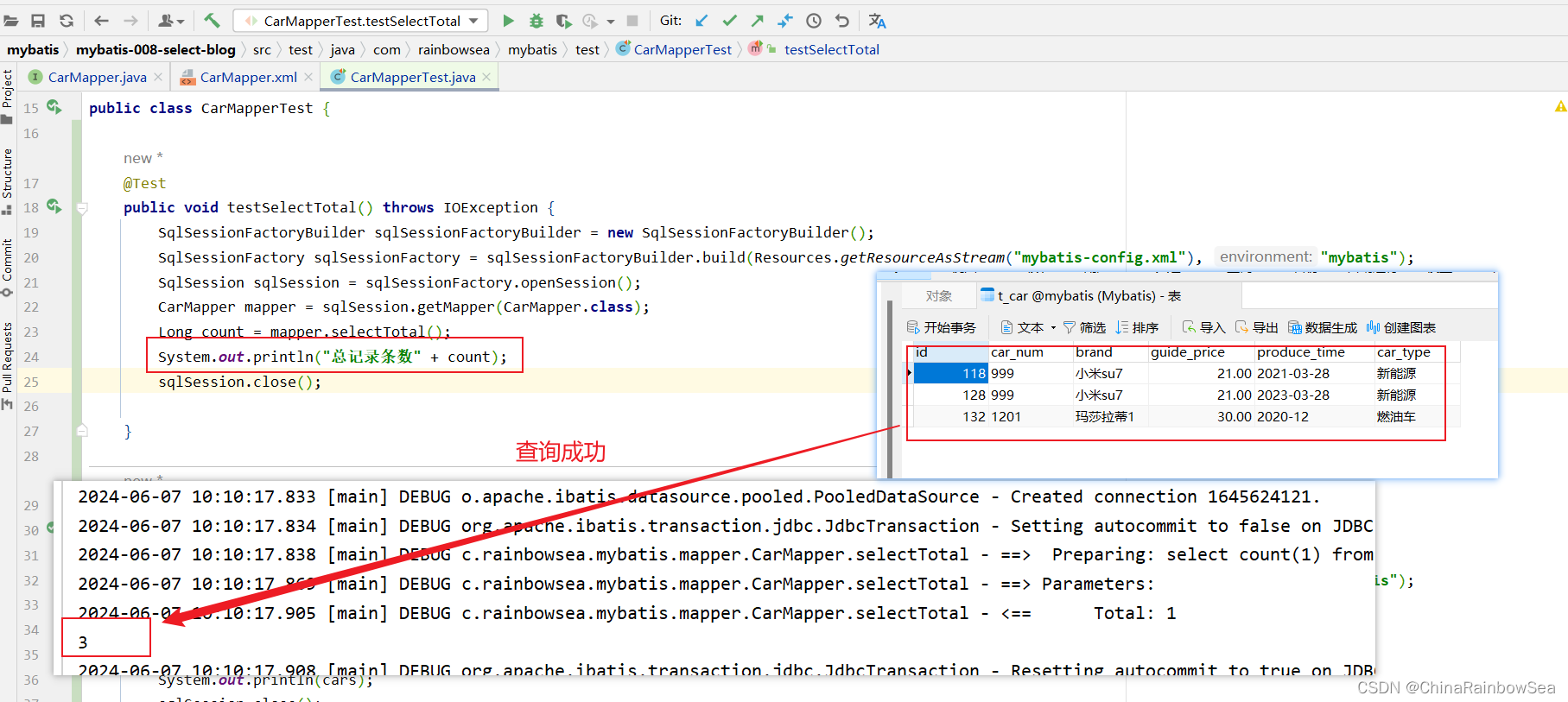Click Git Update Project arrow
Viewport: 1568px width, 702px height.
[701, 21]
